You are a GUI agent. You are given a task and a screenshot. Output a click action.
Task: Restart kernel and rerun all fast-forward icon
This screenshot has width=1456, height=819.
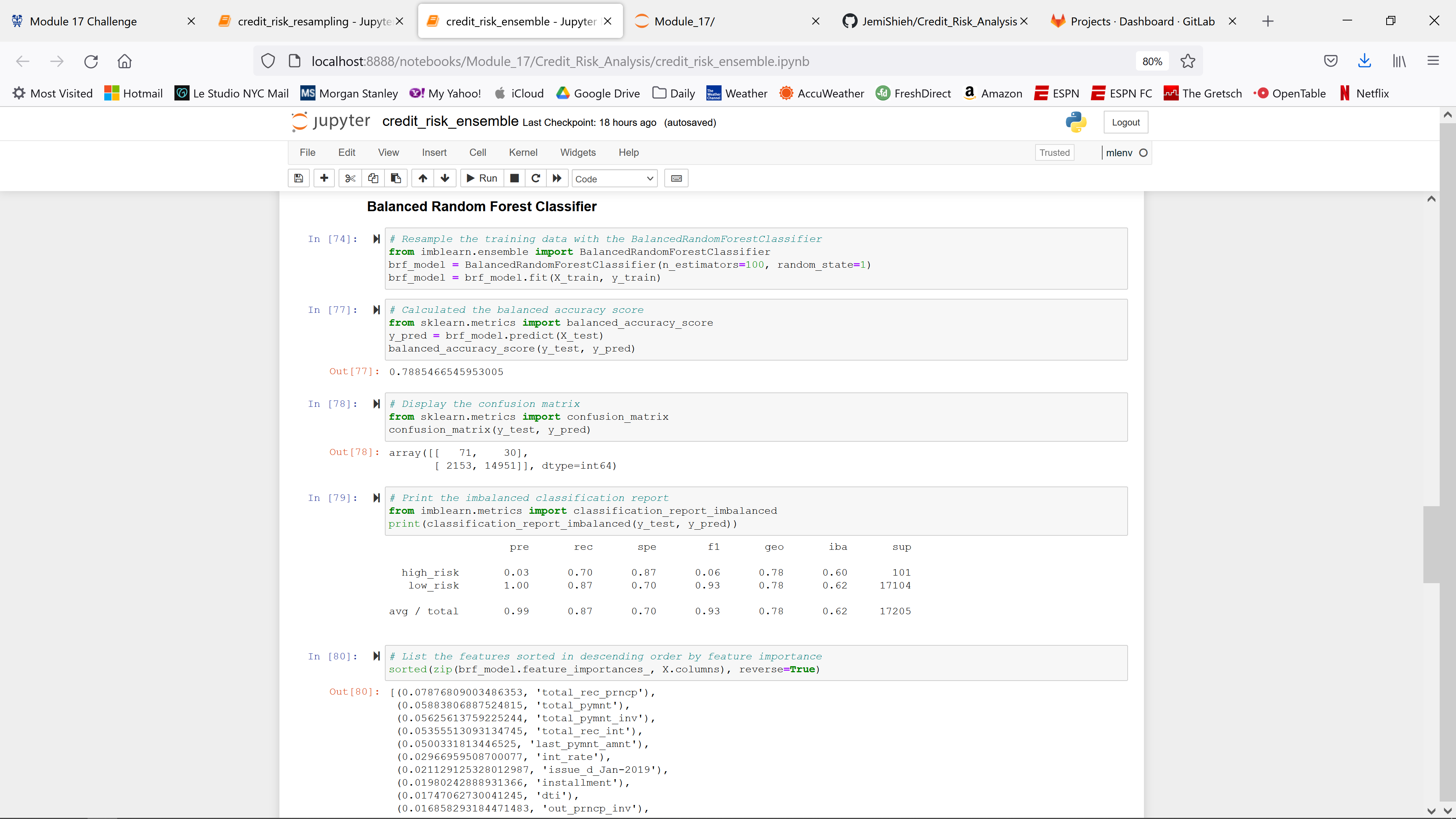tap(557, 179)
